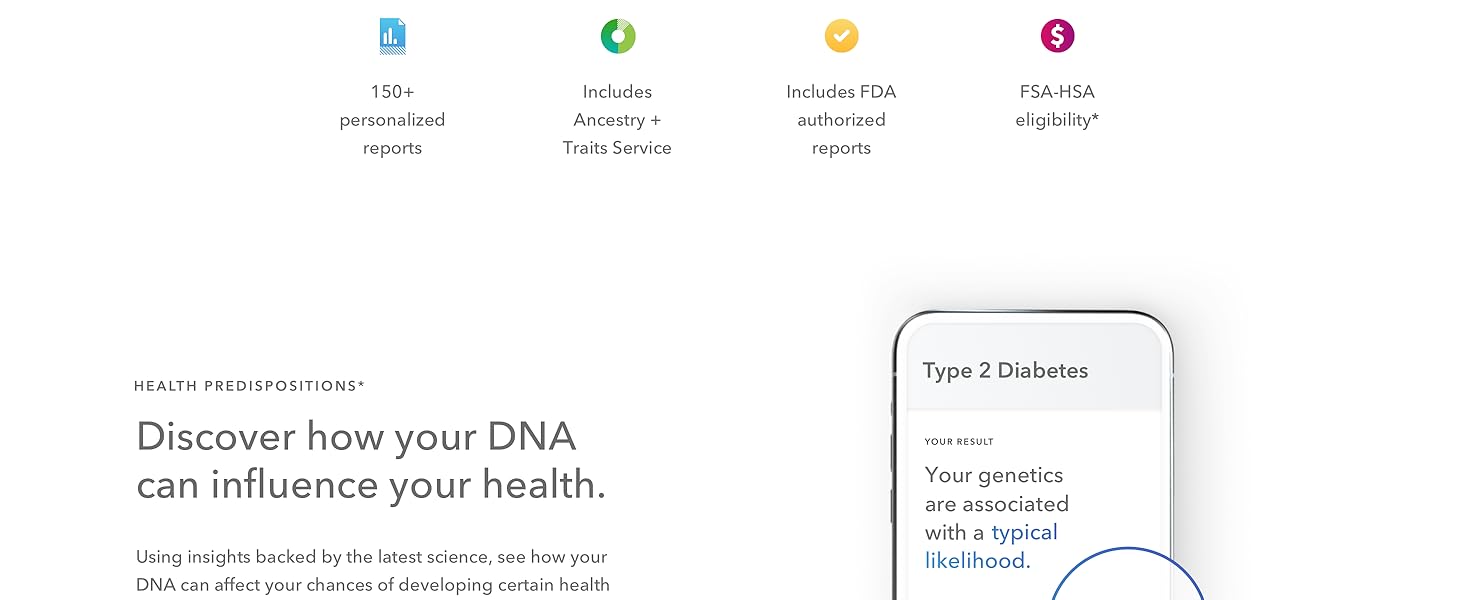The height and width of the screenshot is (600, 1464).
Task: Click the 'Includes FDA authorized reports' text
Action: tap(841, 120)
